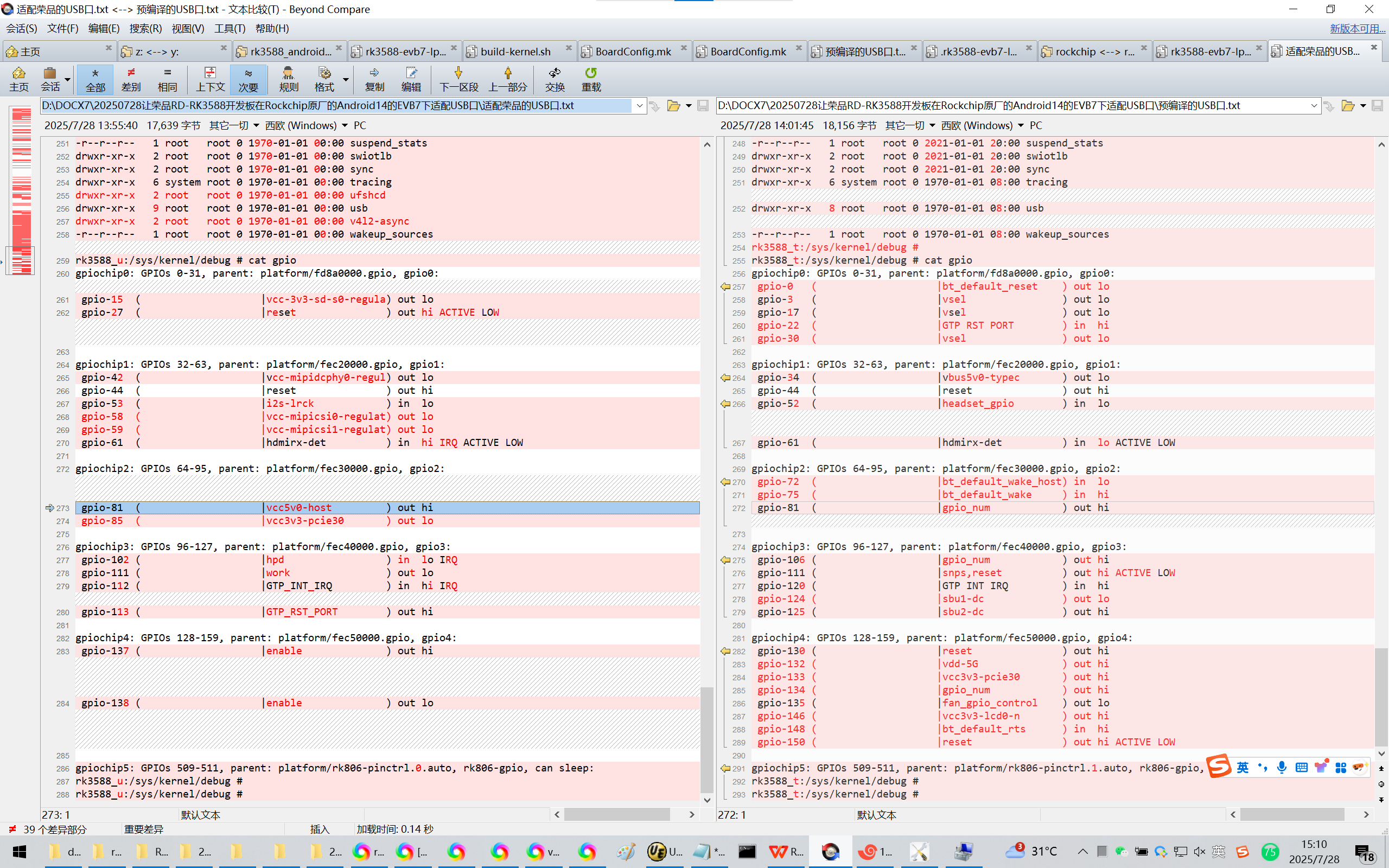Open the 搜索(R) menu
The height and width of the screenshot is (868, 1389).
(145, 28)
